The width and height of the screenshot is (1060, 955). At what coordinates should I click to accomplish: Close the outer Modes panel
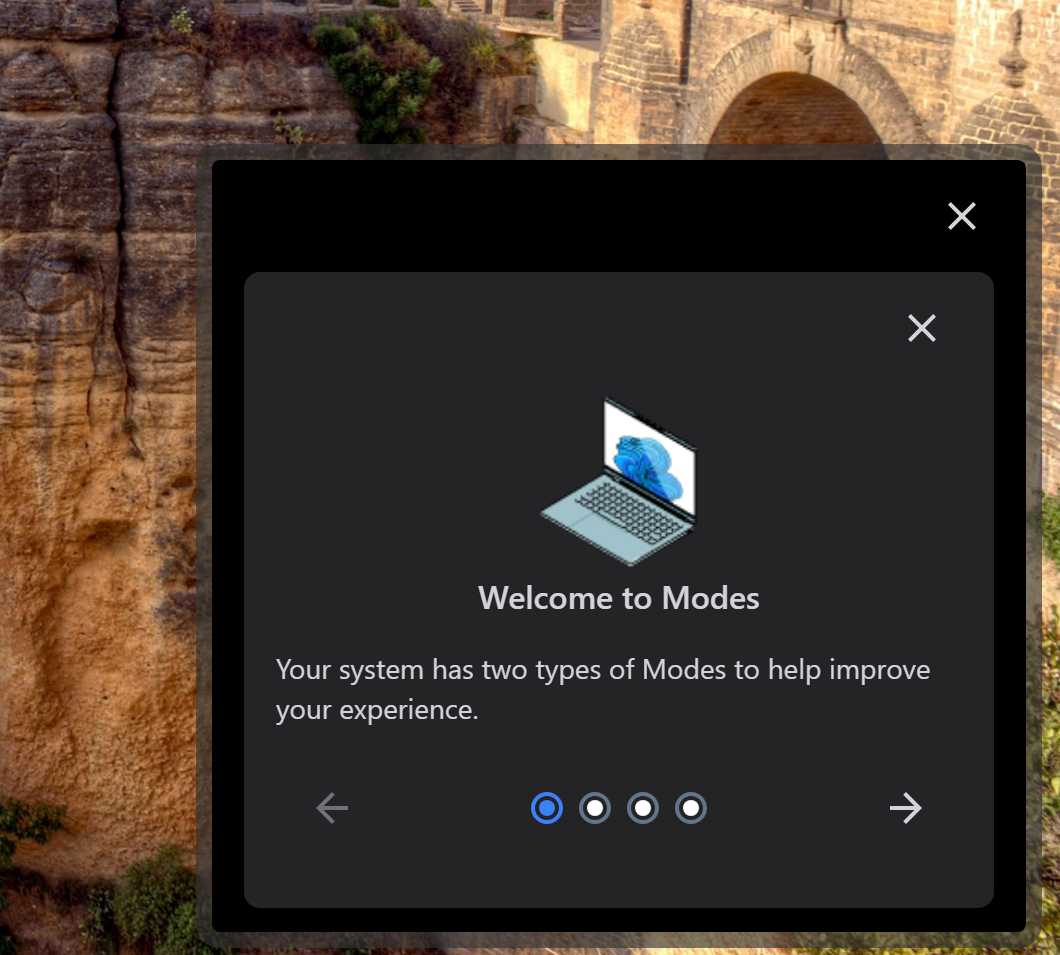(x=961, y=216)
